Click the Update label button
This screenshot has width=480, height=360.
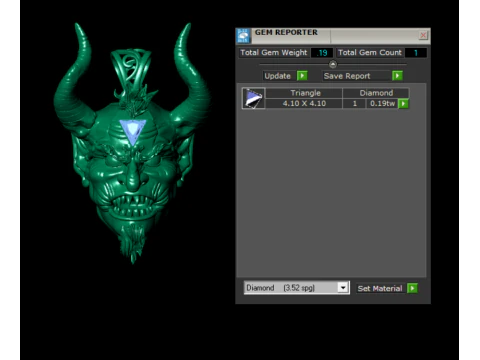tap(279, 76)
